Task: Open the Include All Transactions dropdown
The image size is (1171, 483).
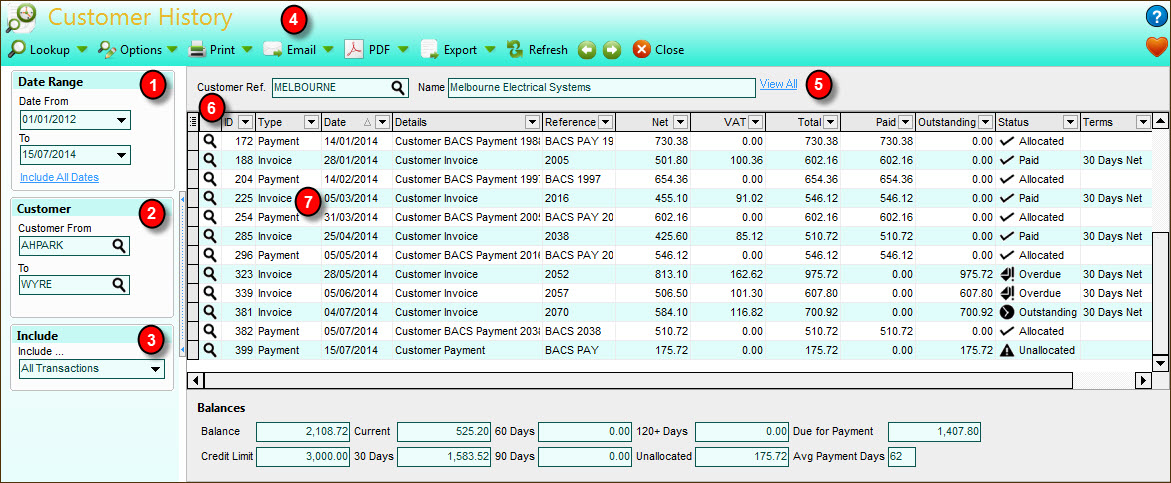Action: click(155, 369)
